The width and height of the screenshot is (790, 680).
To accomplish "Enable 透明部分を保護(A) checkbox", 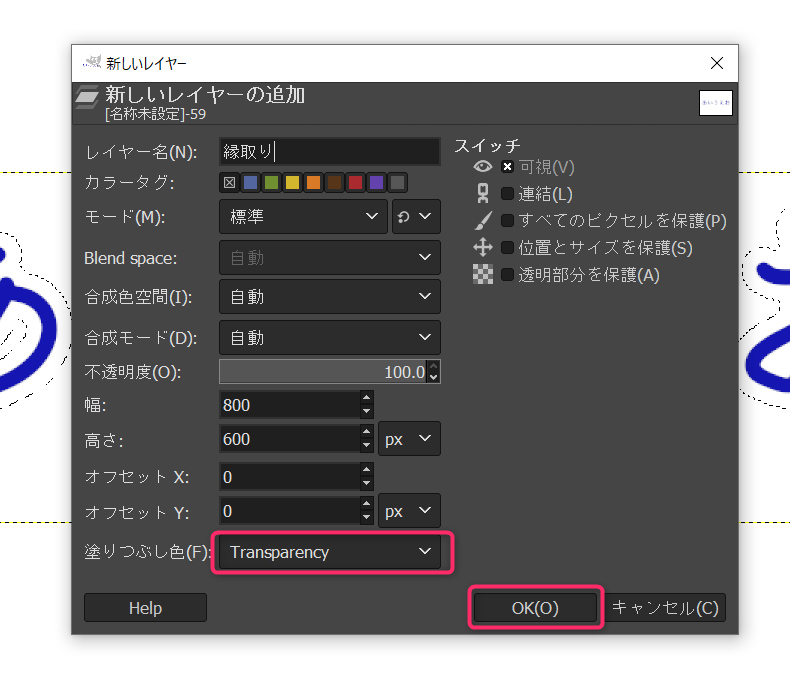I will pyautogui.click(x=507, y=275).
